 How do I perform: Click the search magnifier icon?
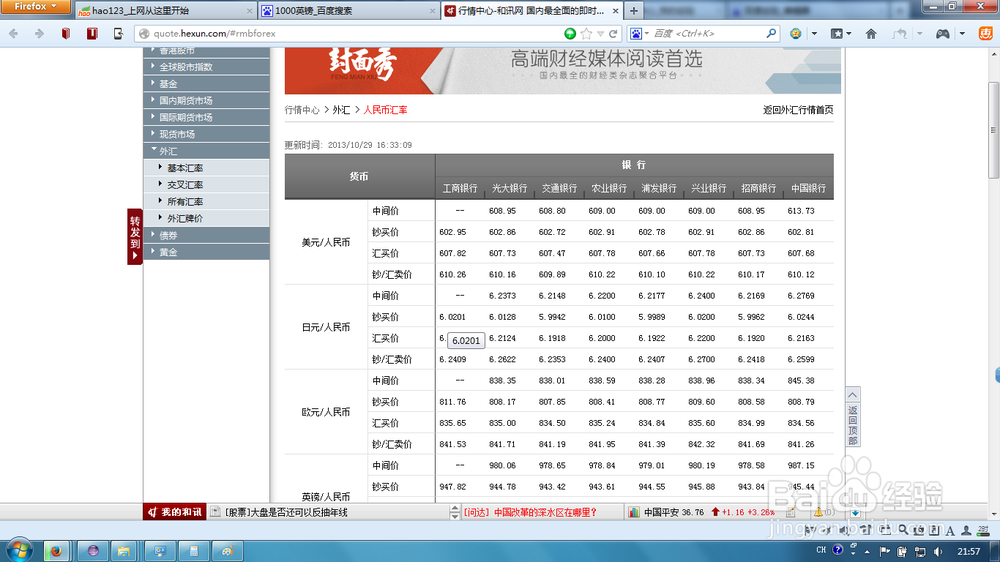771,33
